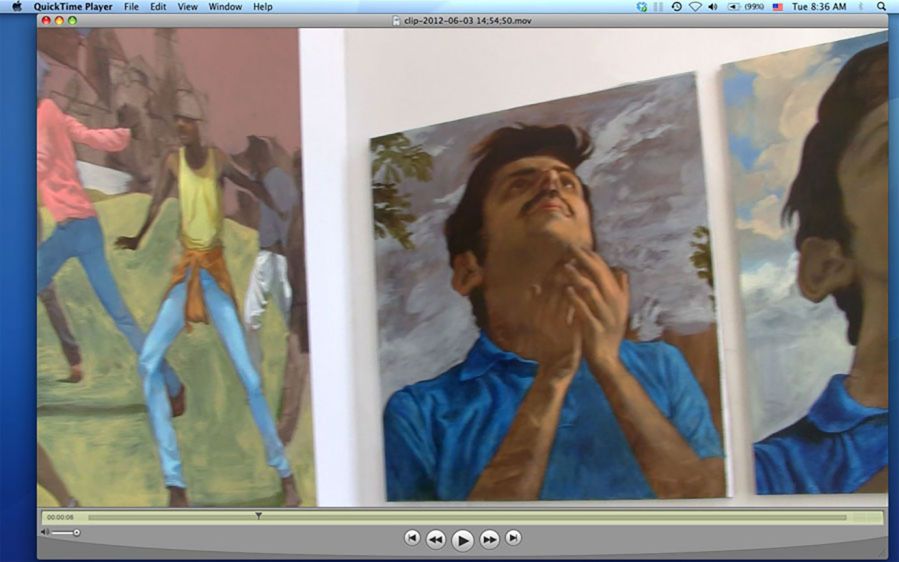Open the View menu

click(187, 7)
